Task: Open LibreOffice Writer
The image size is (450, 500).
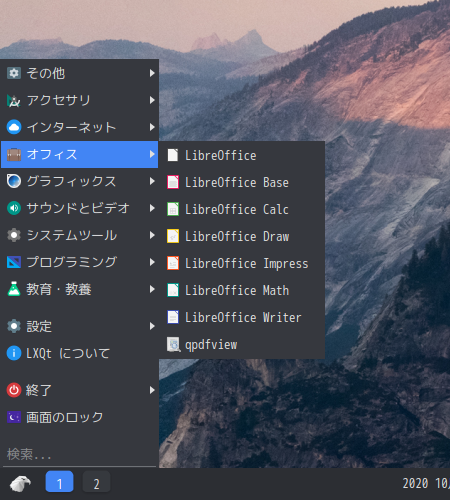Action: pos(242,317)
